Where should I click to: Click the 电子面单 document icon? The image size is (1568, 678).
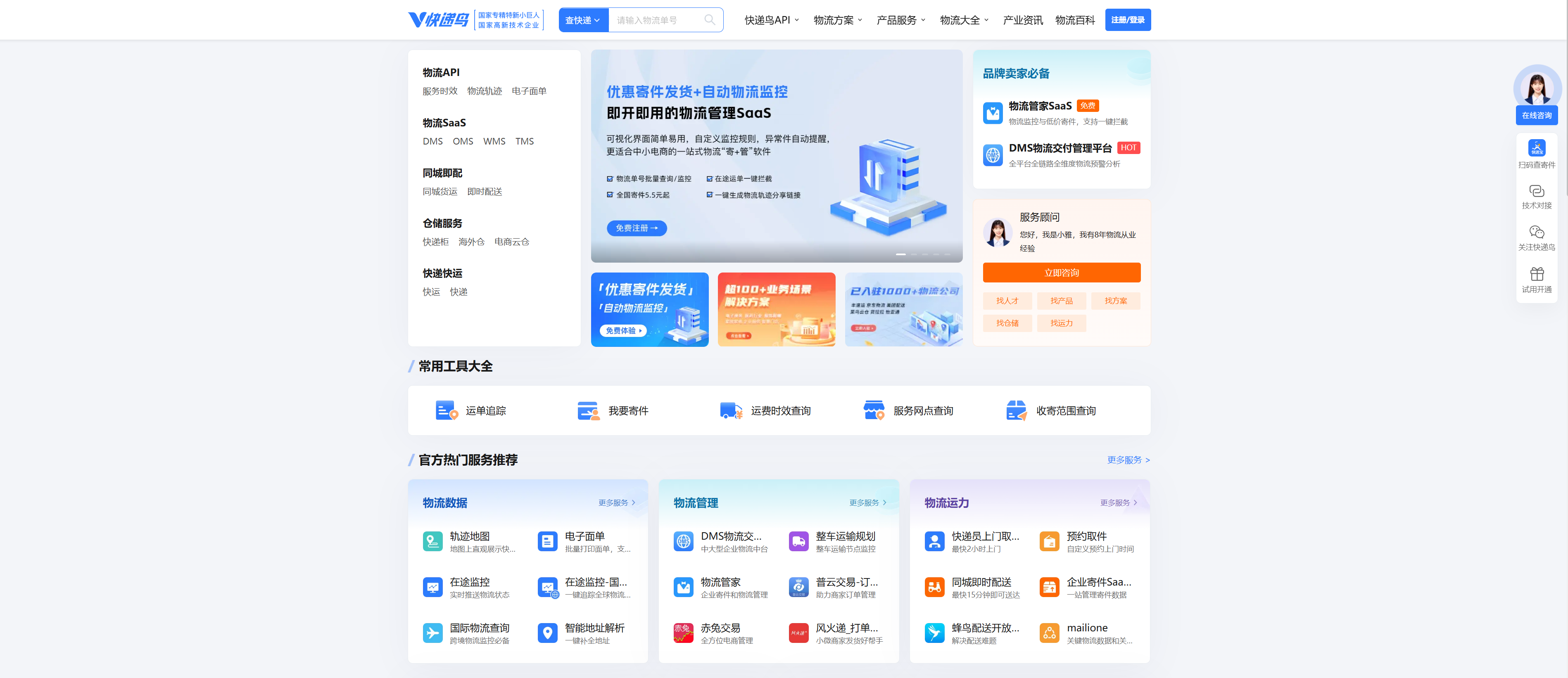coord(548,541)
